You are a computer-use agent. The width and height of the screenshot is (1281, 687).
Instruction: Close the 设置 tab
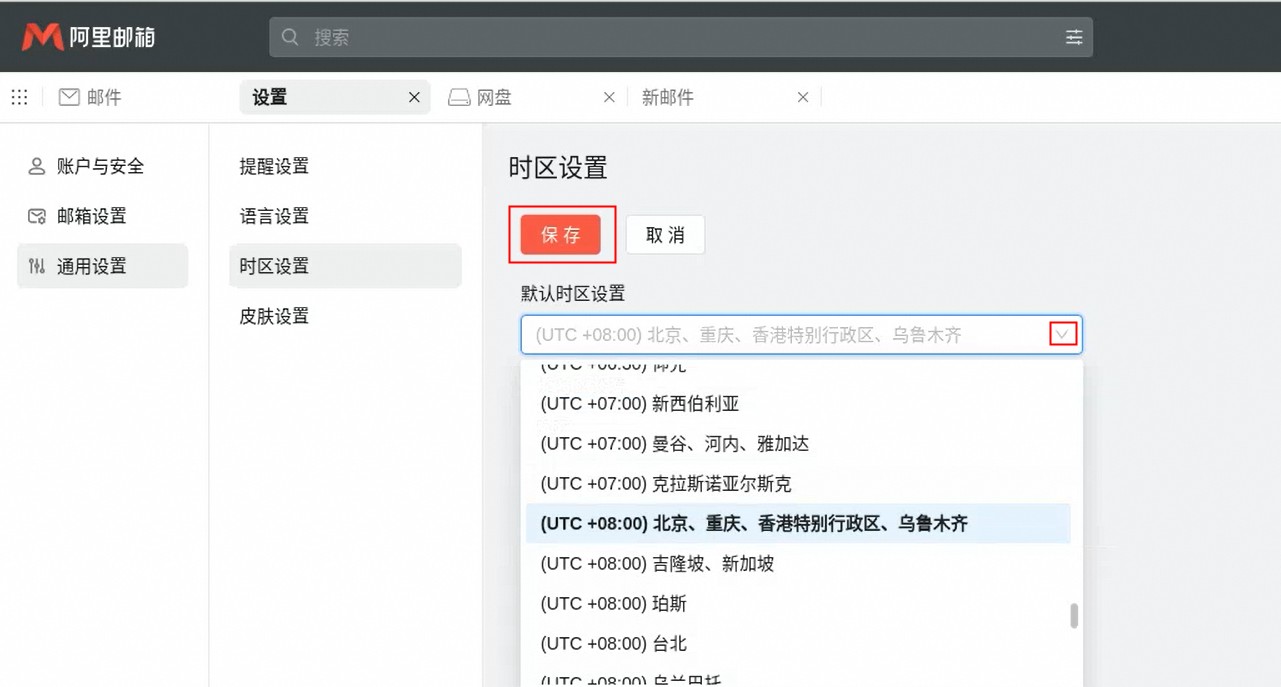414,97
